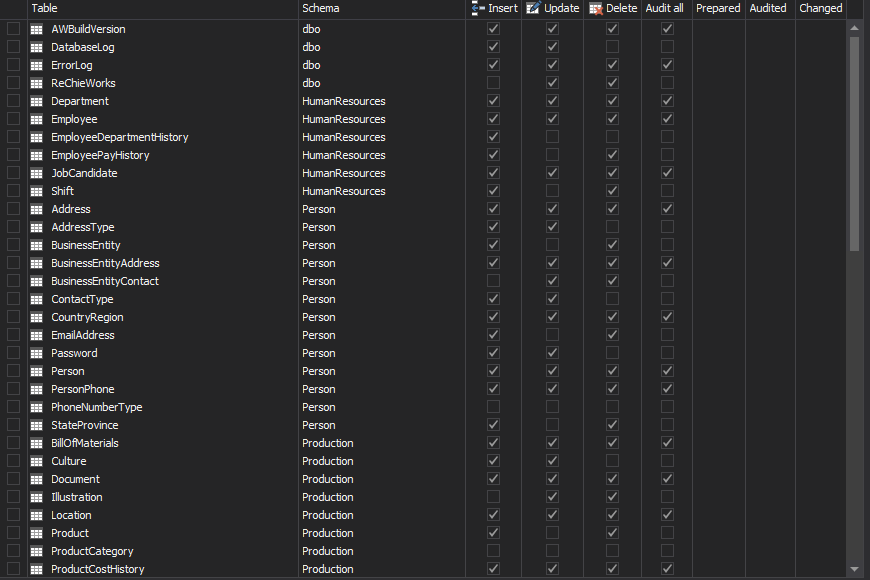Toggle Audit all for Department
This screenshot has width=870, height=580.
pos(667,101)
